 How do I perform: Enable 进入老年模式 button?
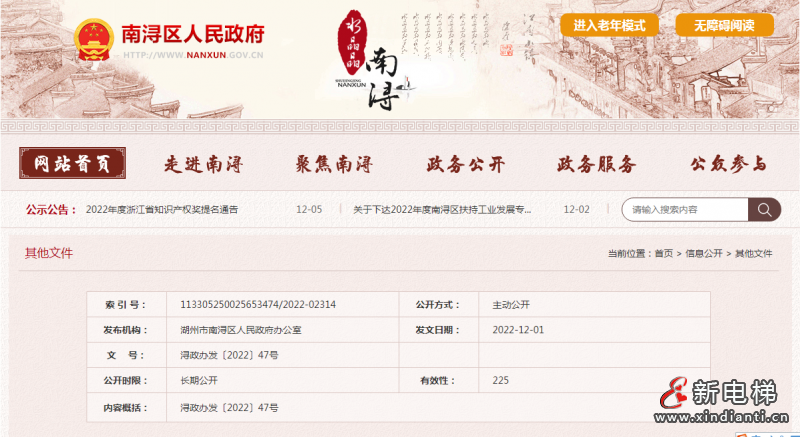point(609,25)
